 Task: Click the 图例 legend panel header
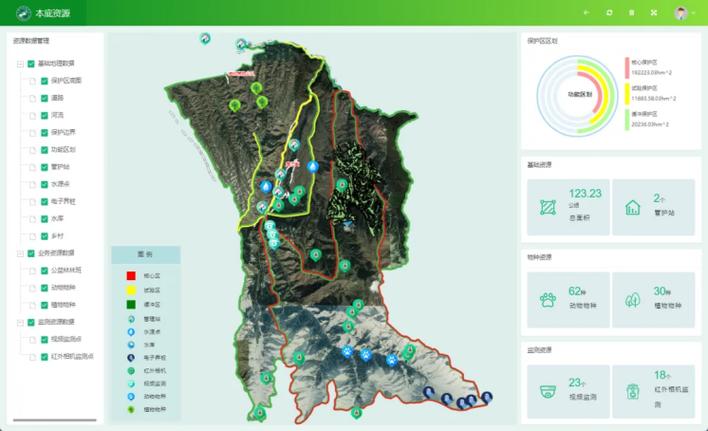click(145, 255)
